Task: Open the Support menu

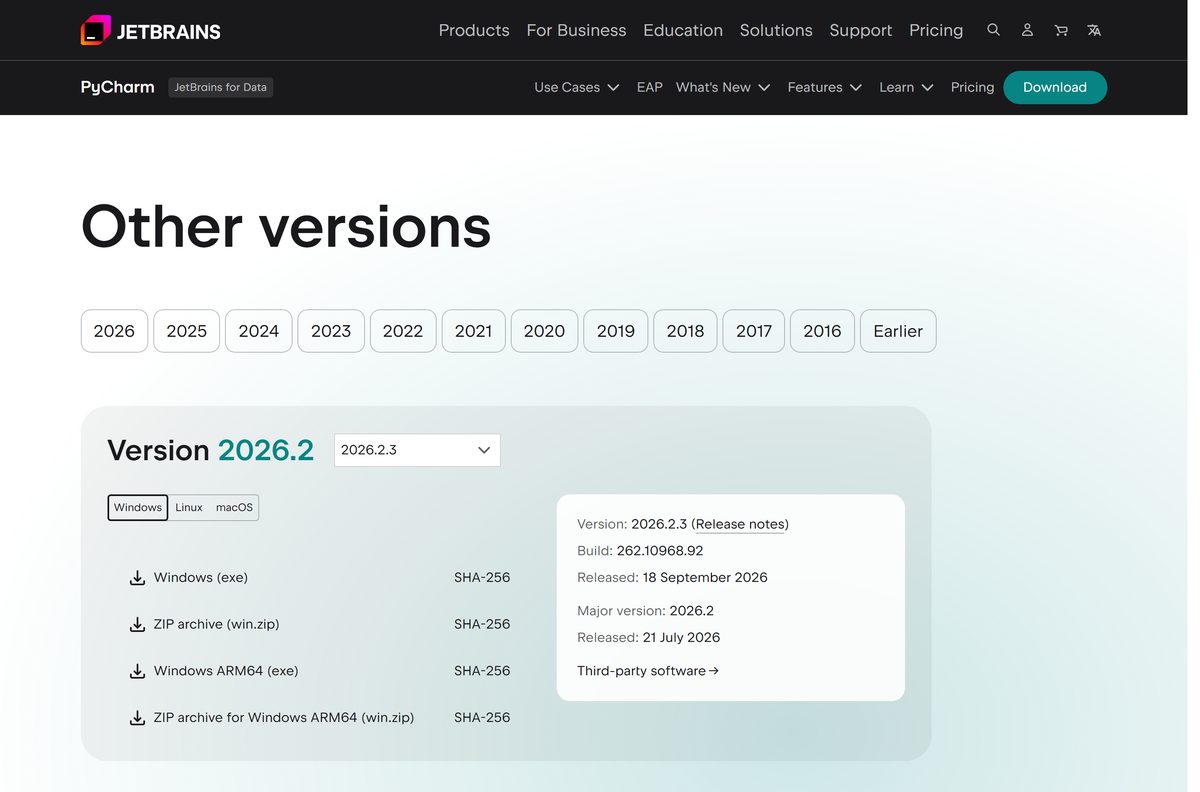Action: click(860, 30)
